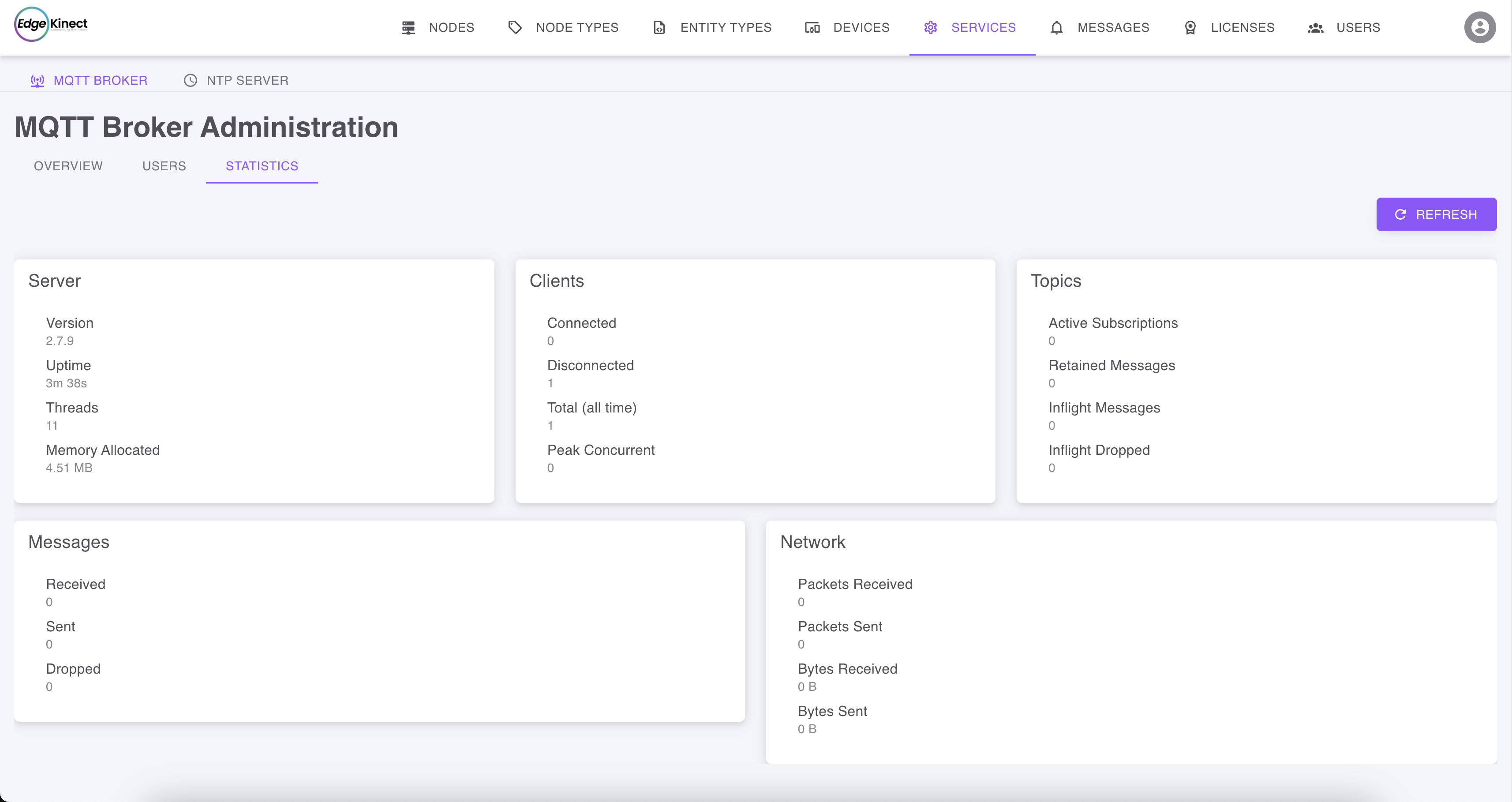Image resolution: width=1512 pixels, height=802 pixels.
Task: Click the Services gear icon
Action: click(x=930, y=28)
